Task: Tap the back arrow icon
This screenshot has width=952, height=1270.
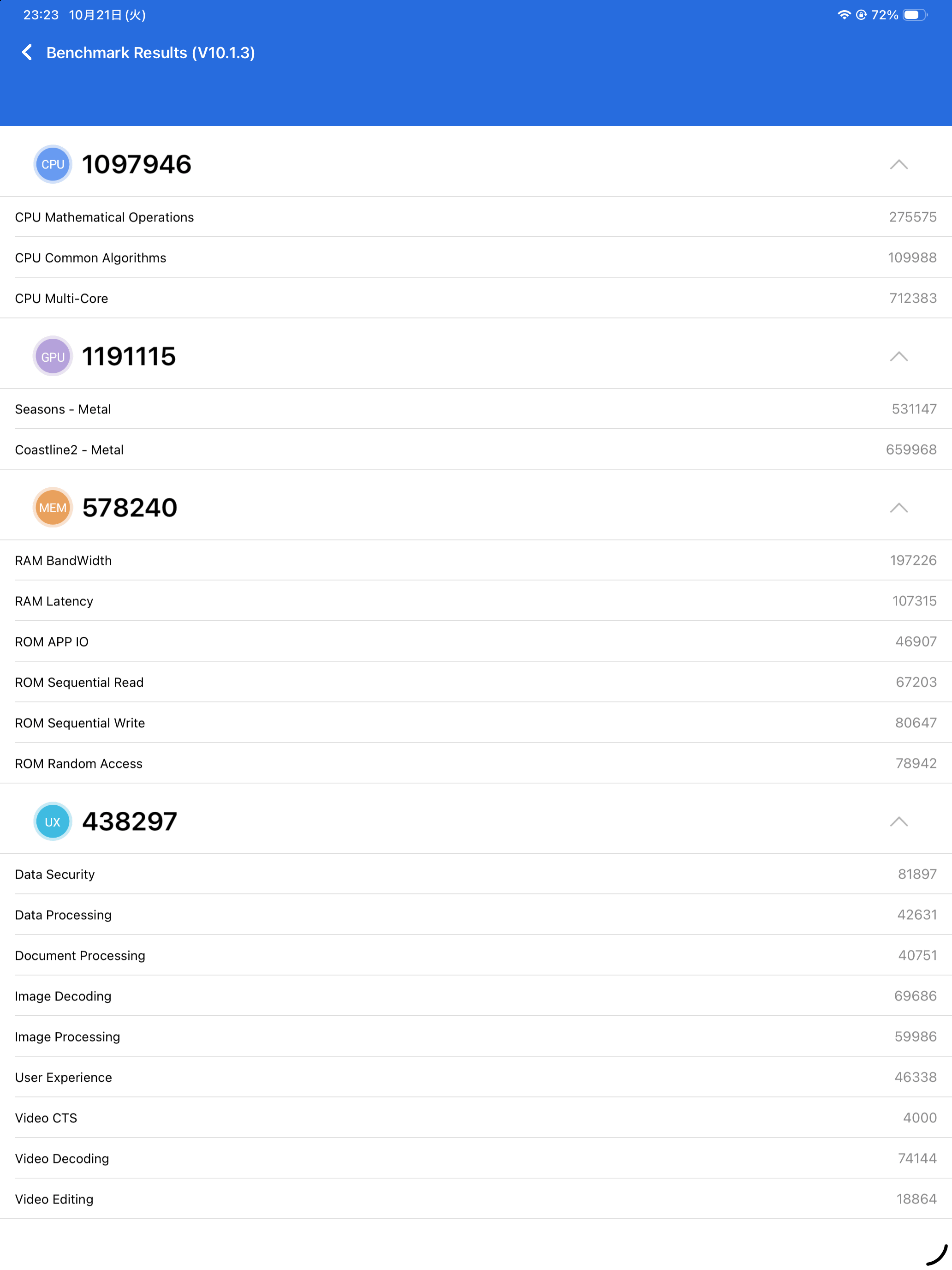Action: [x=27, y=53]
